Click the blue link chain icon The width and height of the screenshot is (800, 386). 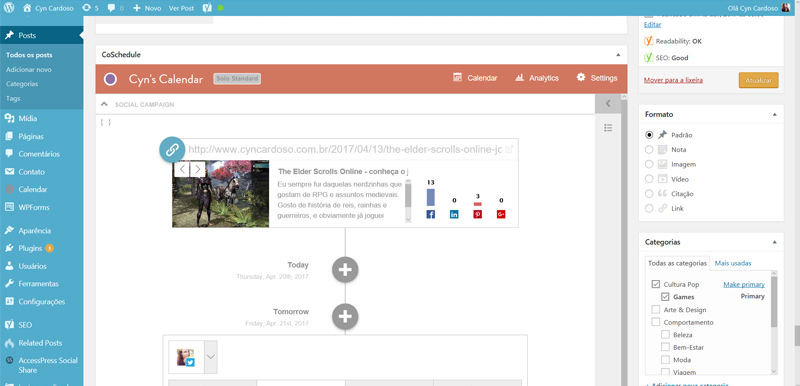tap(172, 150)
